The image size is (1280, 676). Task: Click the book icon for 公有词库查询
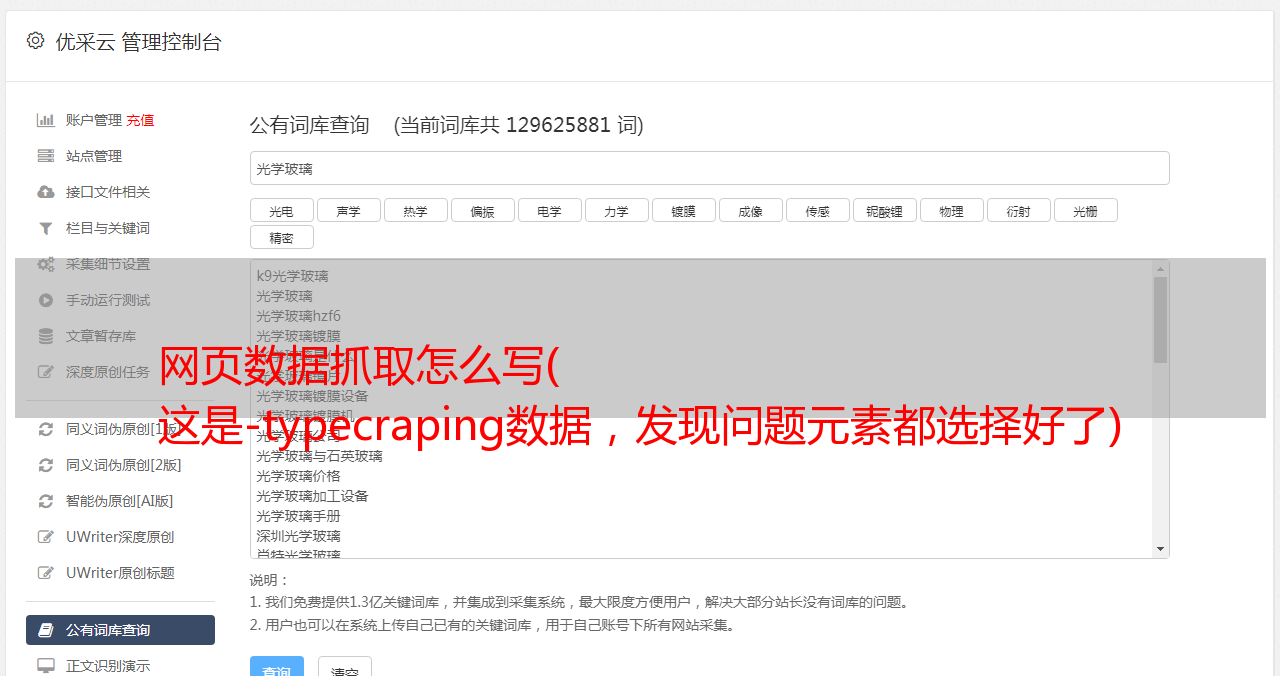tap(45, 630)
